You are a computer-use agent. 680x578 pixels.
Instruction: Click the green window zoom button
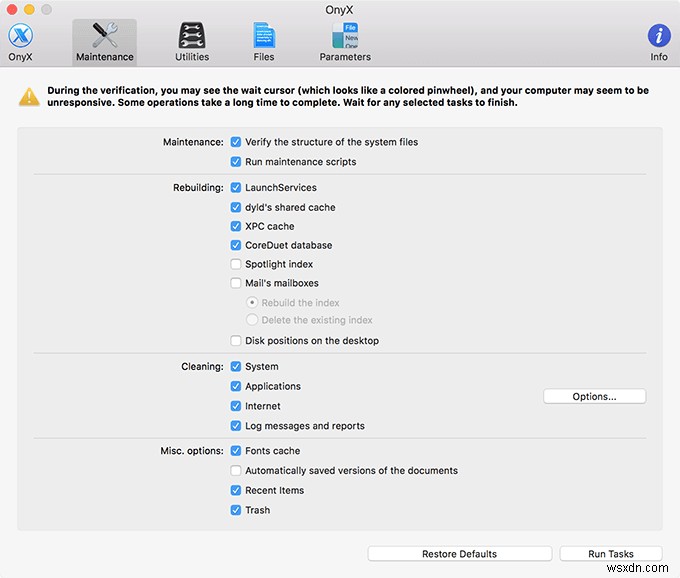[x=46, y=9]
